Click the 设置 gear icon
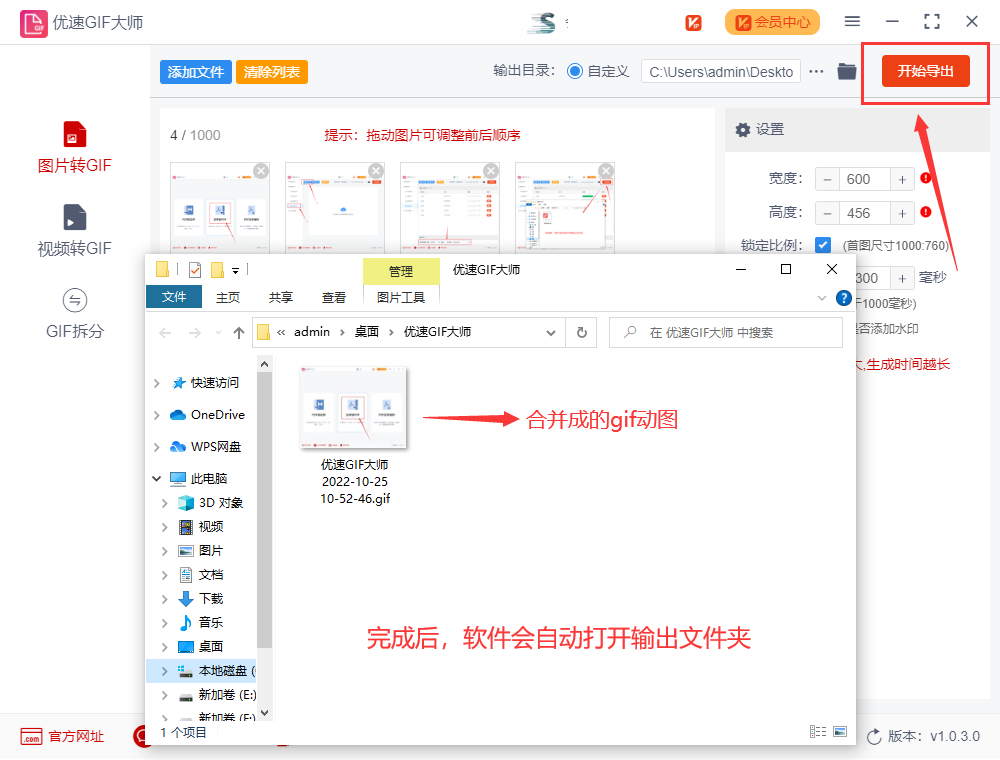This screenshot has height=760, width=1000. pyautogui.click(x=742, y=130)
